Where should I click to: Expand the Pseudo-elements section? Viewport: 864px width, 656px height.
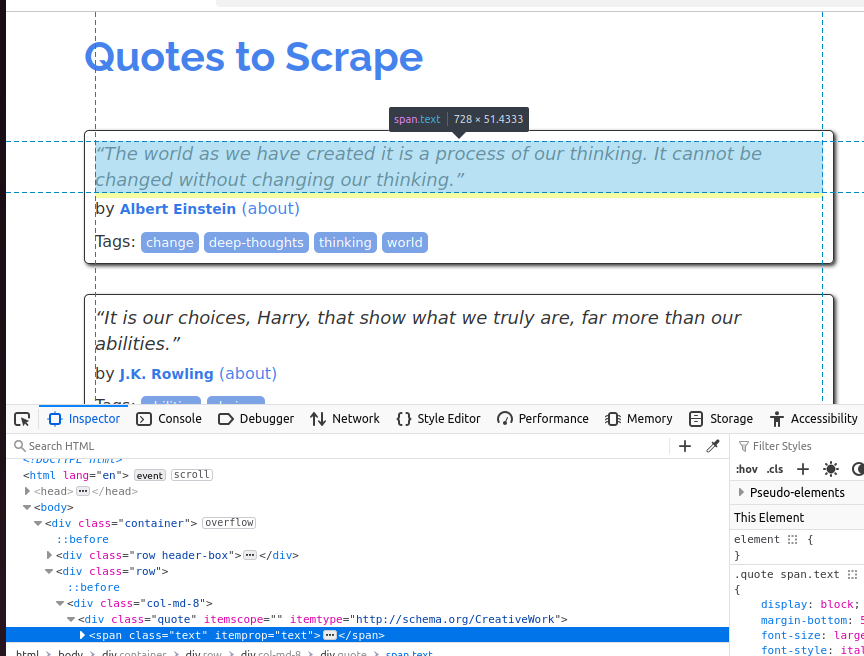[x=741, y=492]
